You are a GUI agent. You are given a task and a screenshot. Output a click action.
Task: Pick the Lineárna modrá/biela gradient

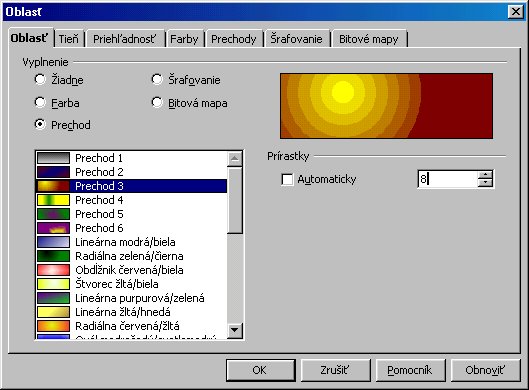[132, 242]
